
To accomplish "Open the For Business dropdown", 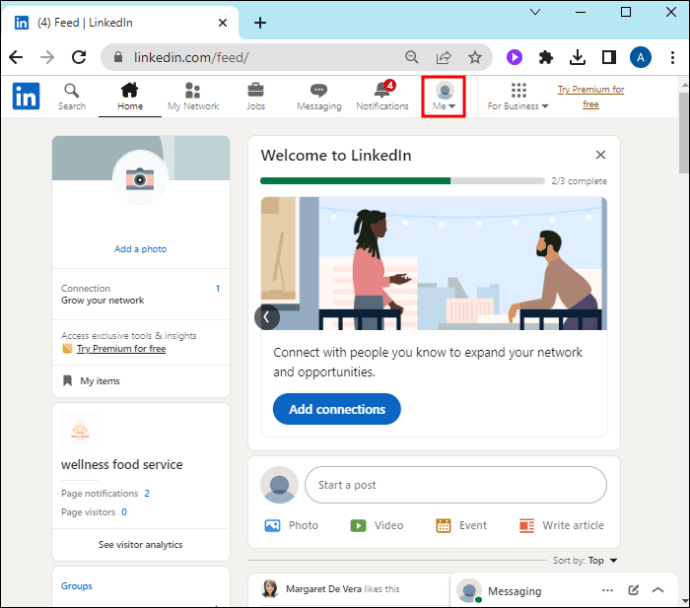I will click(x=518, y=97).
